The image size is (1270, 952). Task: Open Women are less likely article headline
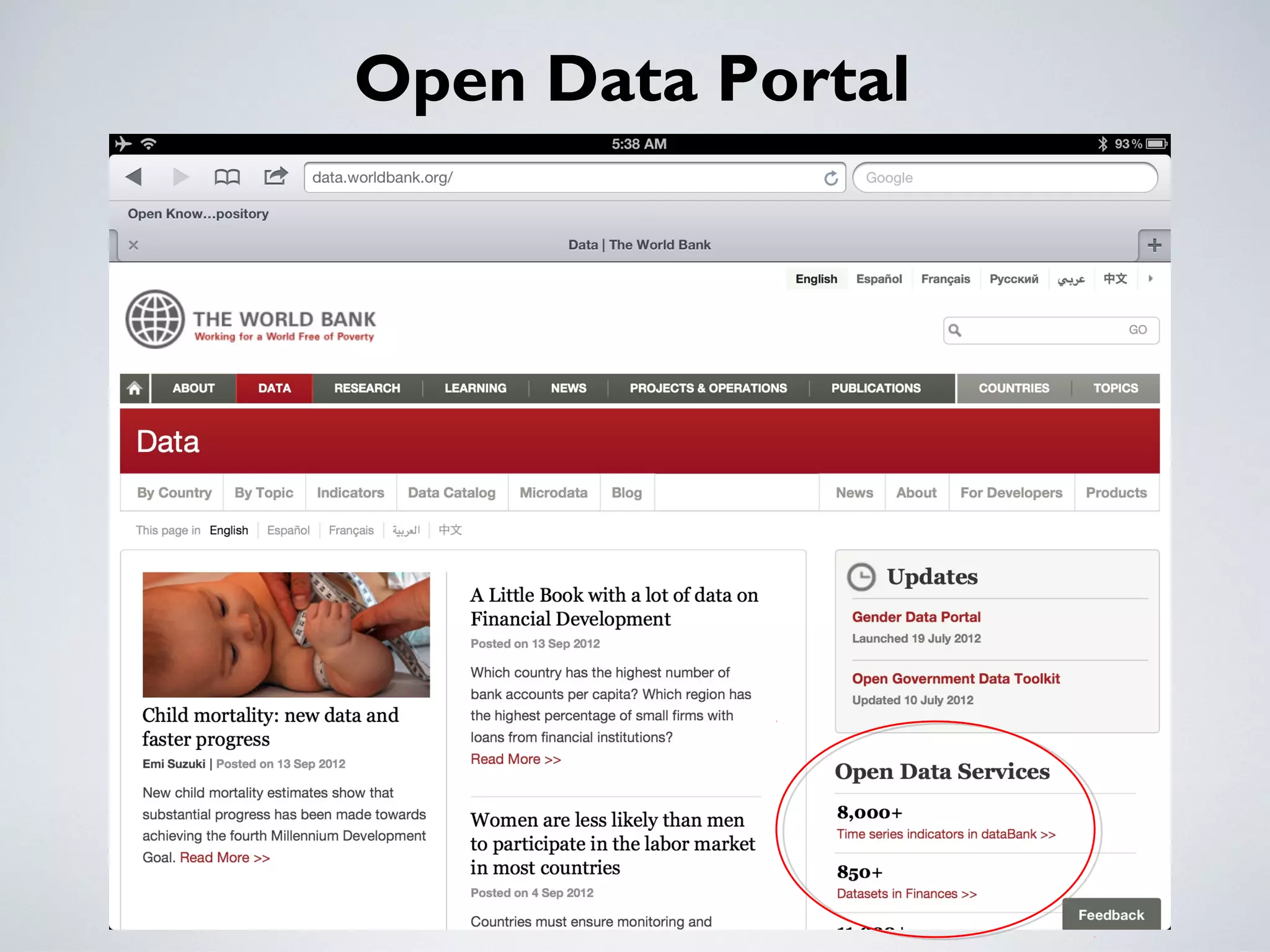click(613, 844)
